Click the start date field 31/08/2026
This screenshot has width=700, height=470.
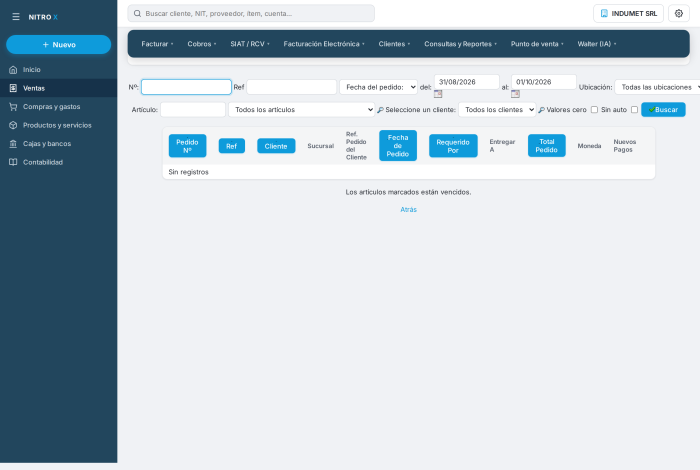tap(467, 82)
